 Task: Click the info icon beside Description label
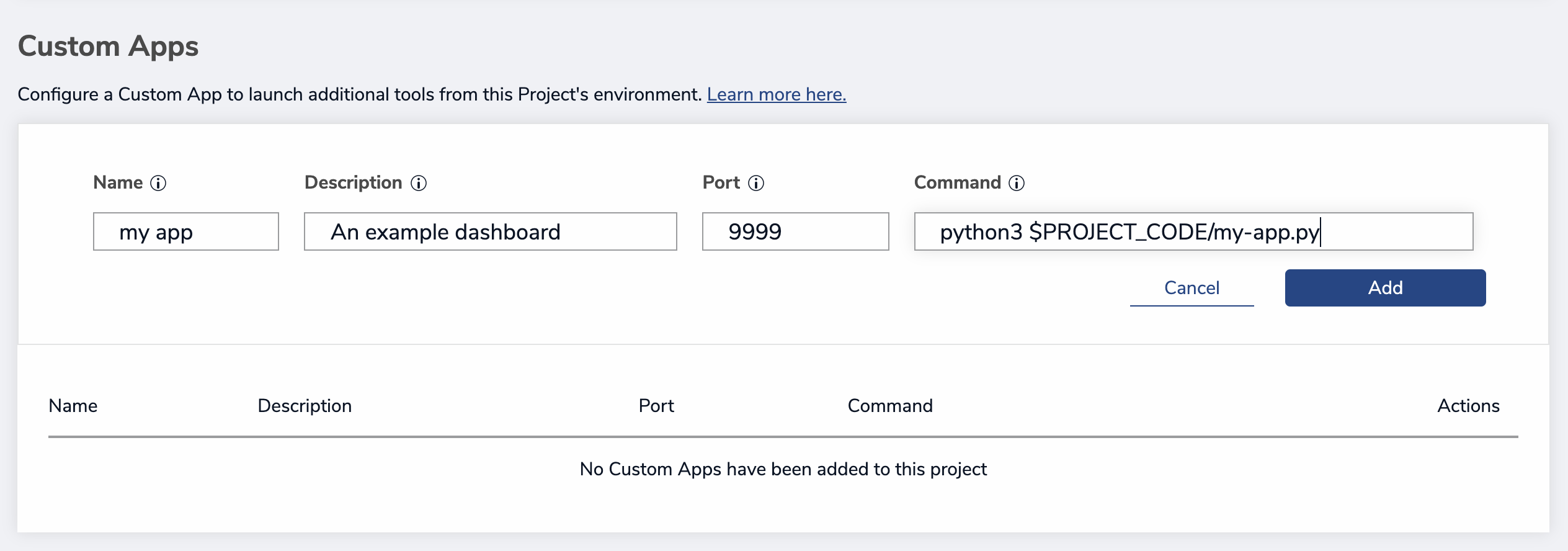pyautogui.click(x=419, y=183)
